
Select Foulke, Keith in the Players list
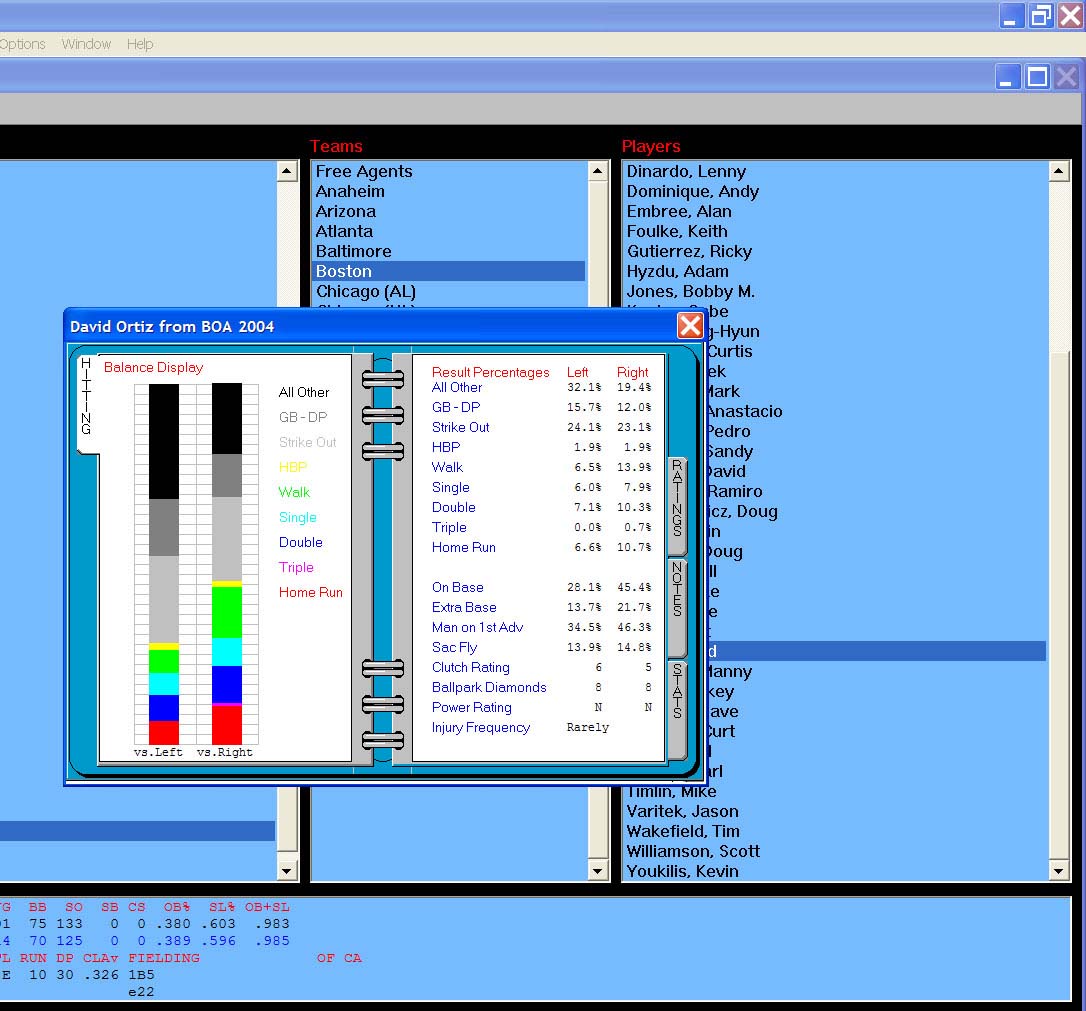835,231
